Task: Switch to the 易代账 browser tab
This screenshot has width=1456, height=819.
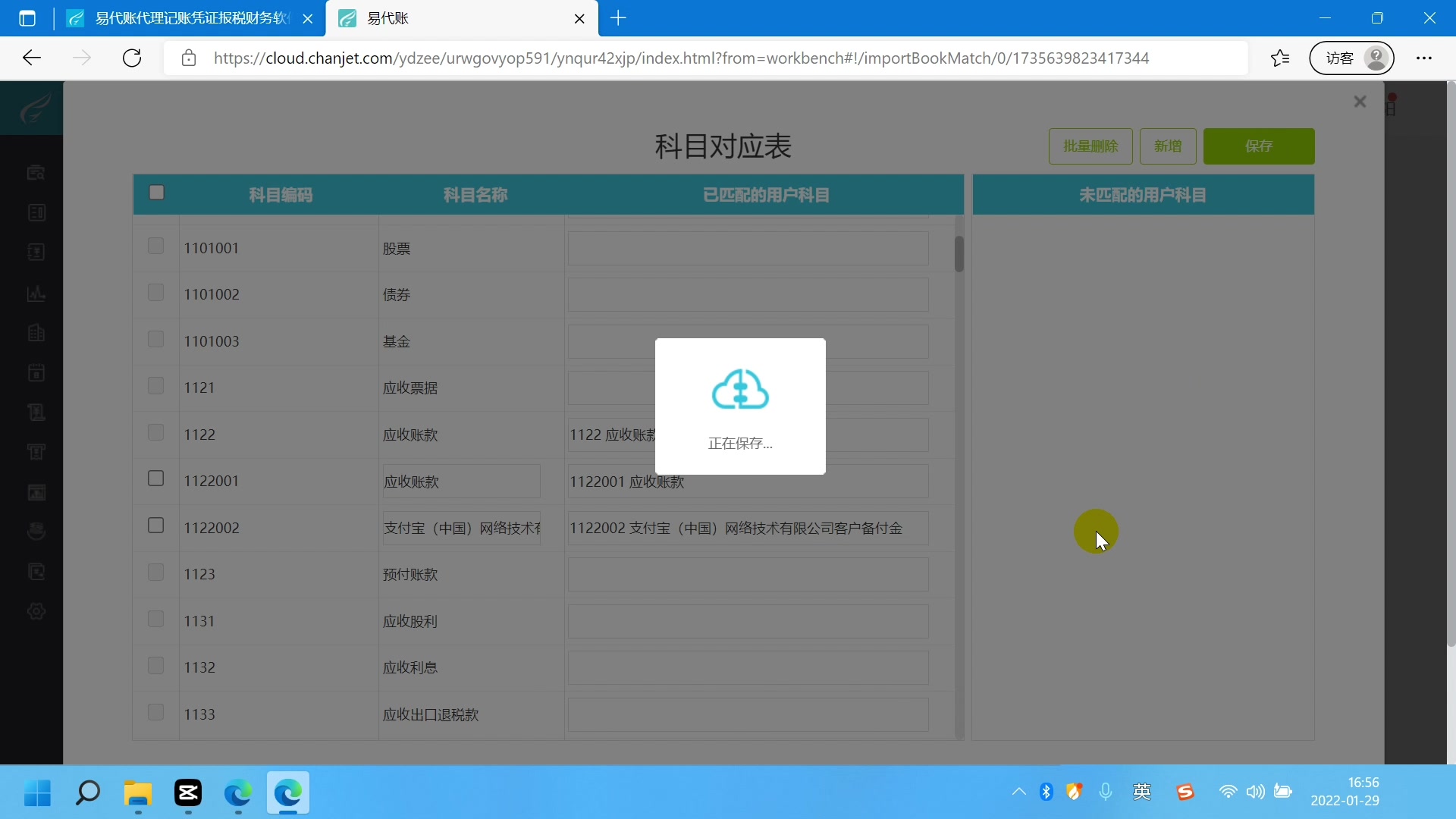Action: 461,19
